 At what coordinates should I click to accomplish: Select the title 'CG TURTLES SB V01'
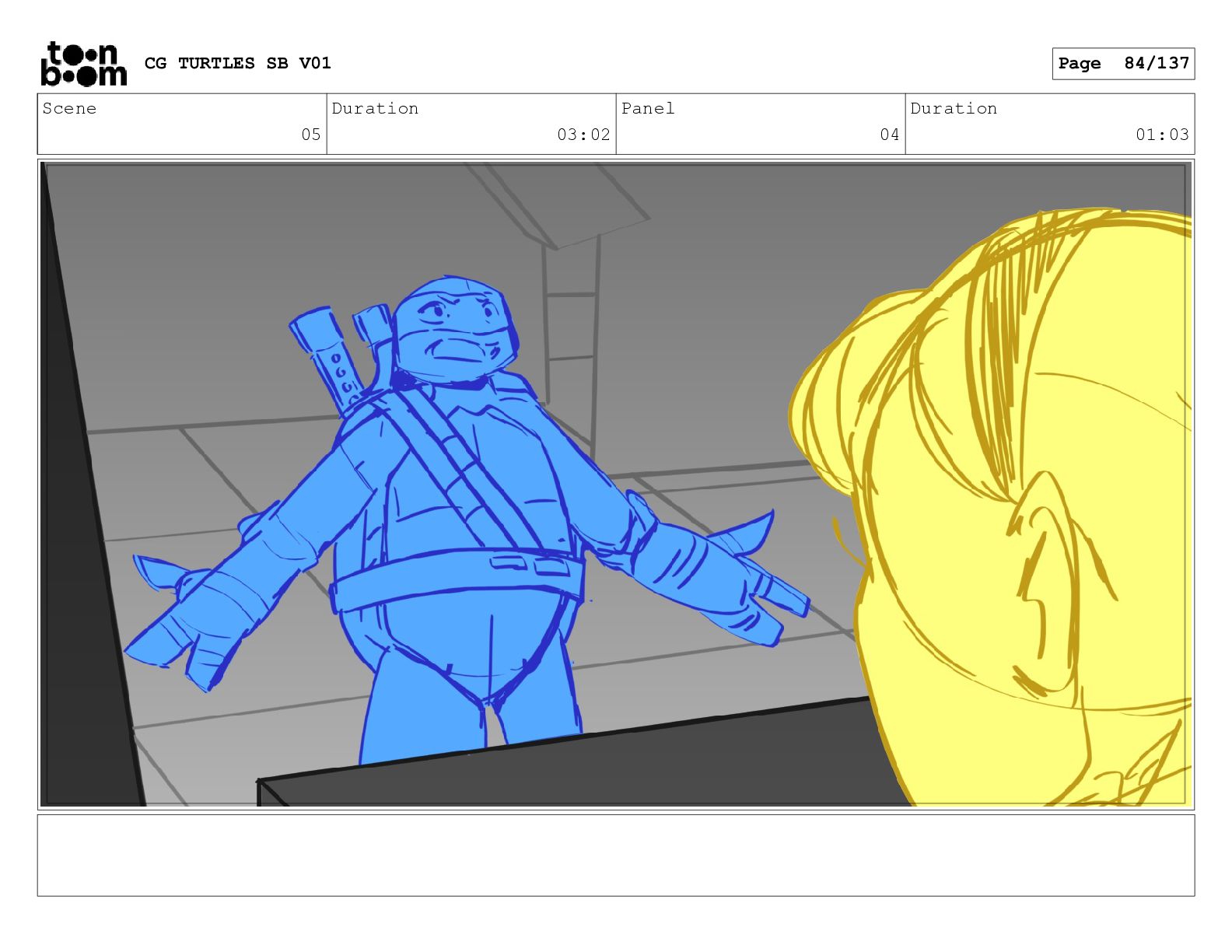(x=238, y=63)
